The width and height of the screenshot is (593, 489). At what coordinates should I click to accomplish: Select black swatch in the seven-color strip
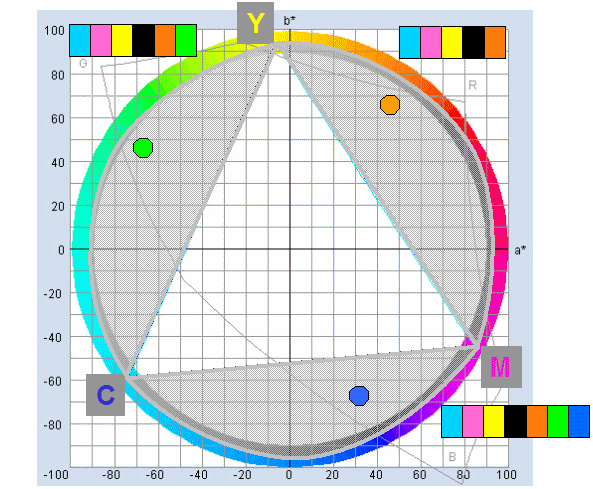click(x=515, y=422)
